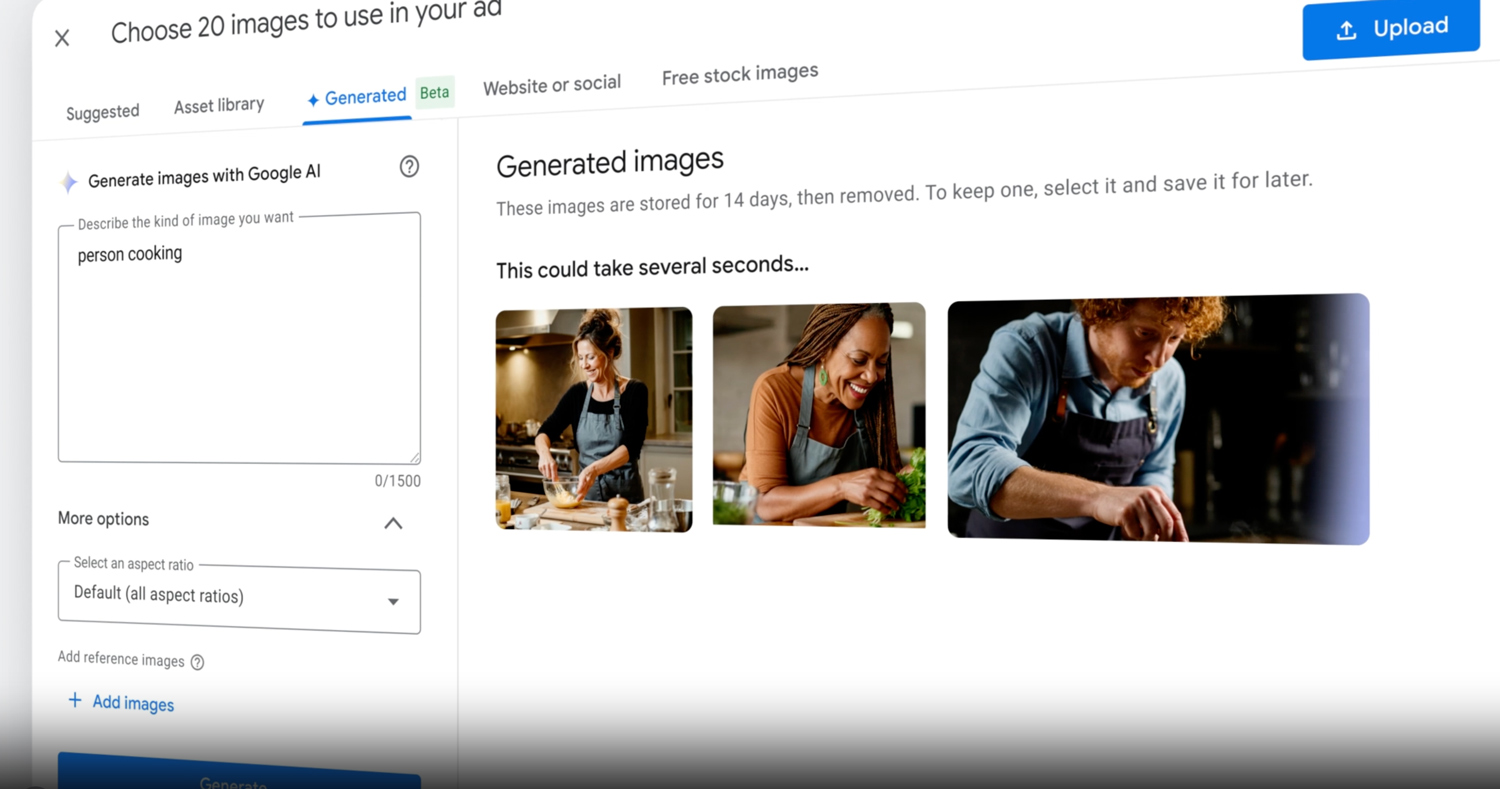Close the image chooser dialog
The height and width of the screenshot is (789, 1500).
pyautogui.click(x=62, y=38)
